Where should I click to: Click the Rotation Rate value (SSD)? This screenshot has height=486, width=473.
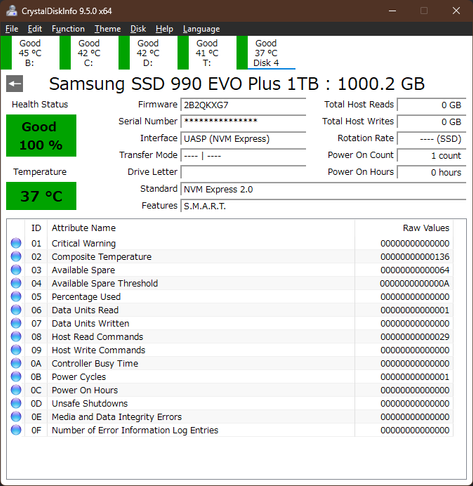pos(432,139)
